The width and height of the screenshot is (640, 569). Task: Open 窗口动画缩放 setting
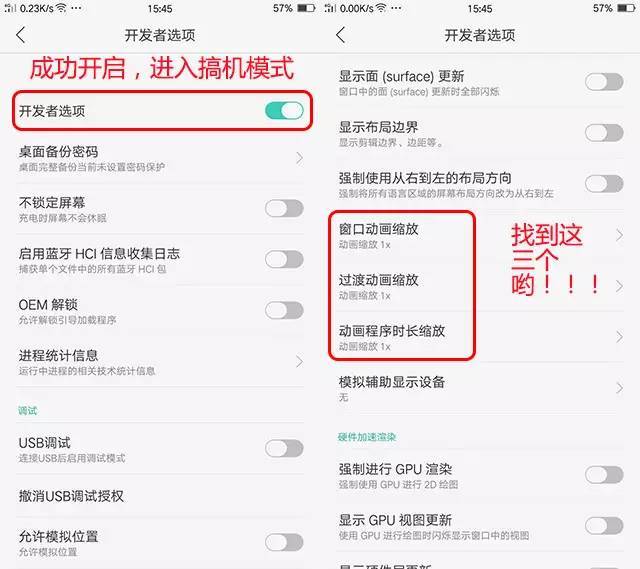coord(480,235)
